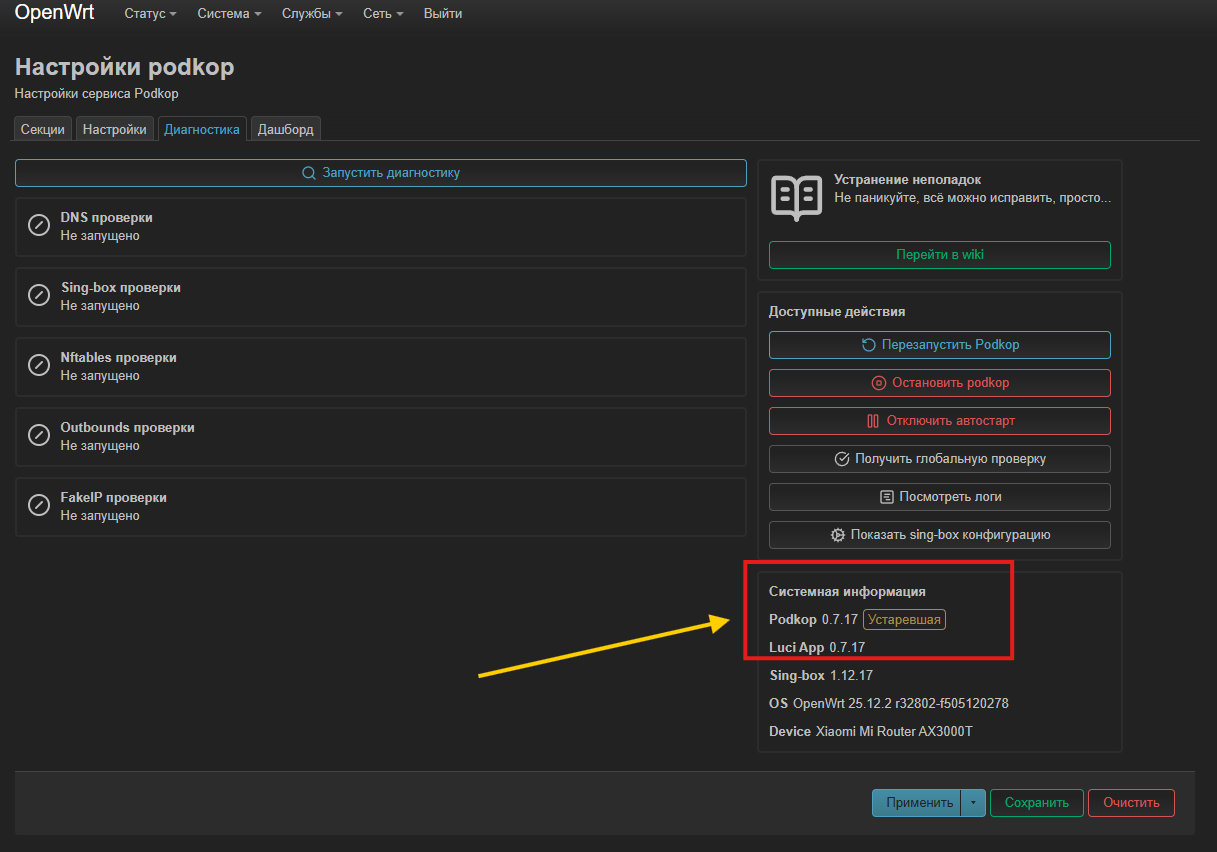Click the Outbounds проверки status circle icon

(39, 436)
